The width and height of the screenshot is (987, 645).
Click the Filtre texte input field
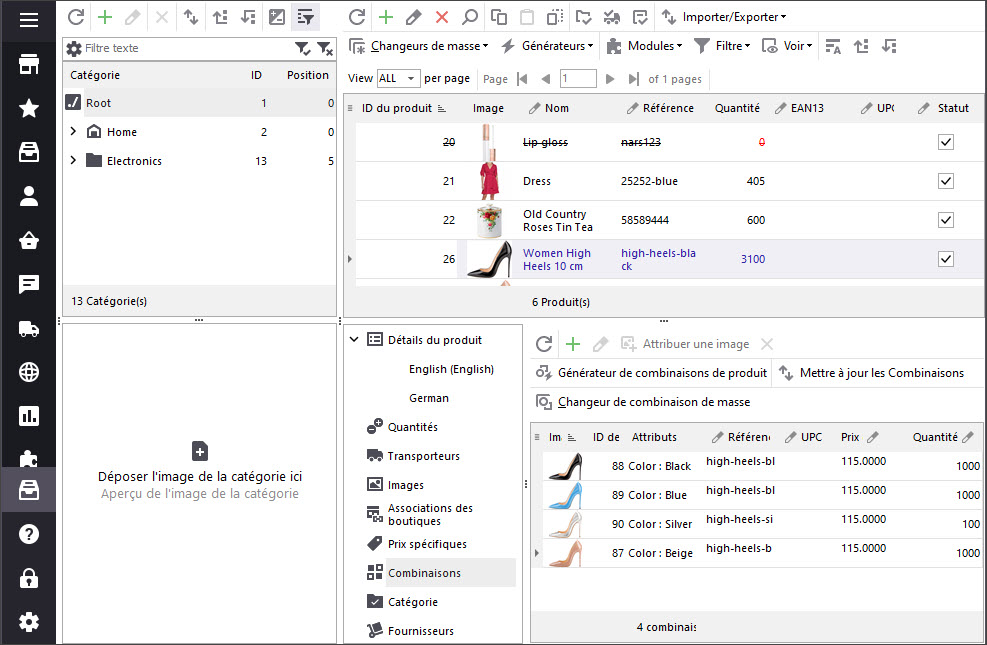tap(185, 48)
